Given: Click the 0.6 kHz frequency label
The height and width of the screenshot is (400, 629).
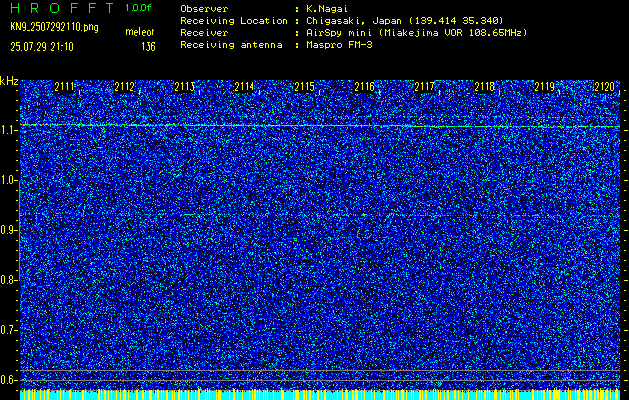Looking at the screenshot, I should (7, 380).
